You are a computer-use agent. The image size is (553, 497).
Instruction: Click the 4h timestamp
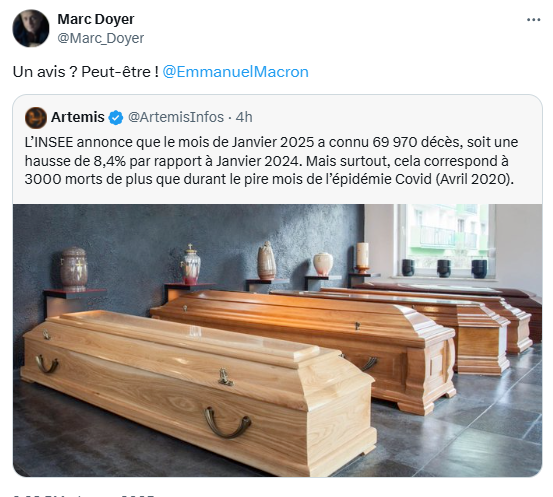[244, 117]
